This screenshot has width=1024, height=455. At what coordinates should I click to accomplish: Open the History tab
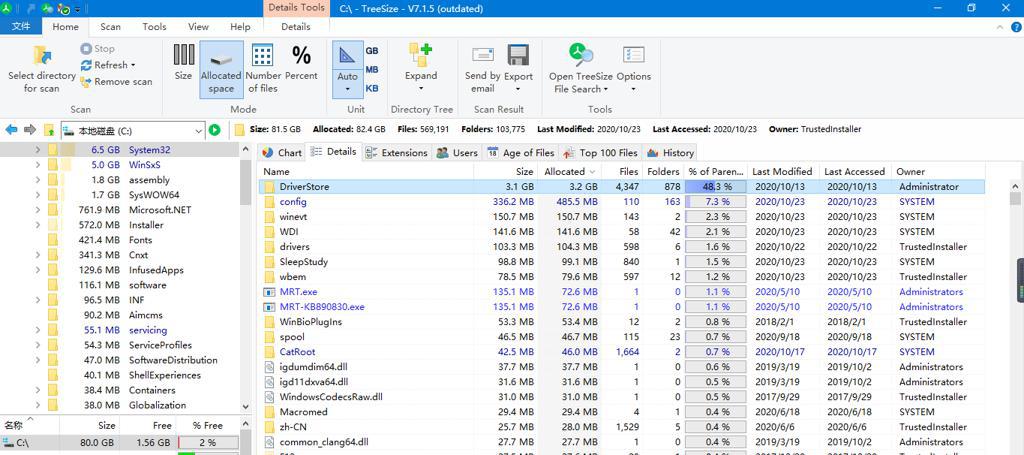pyautogui.click(x=670, y=153)
